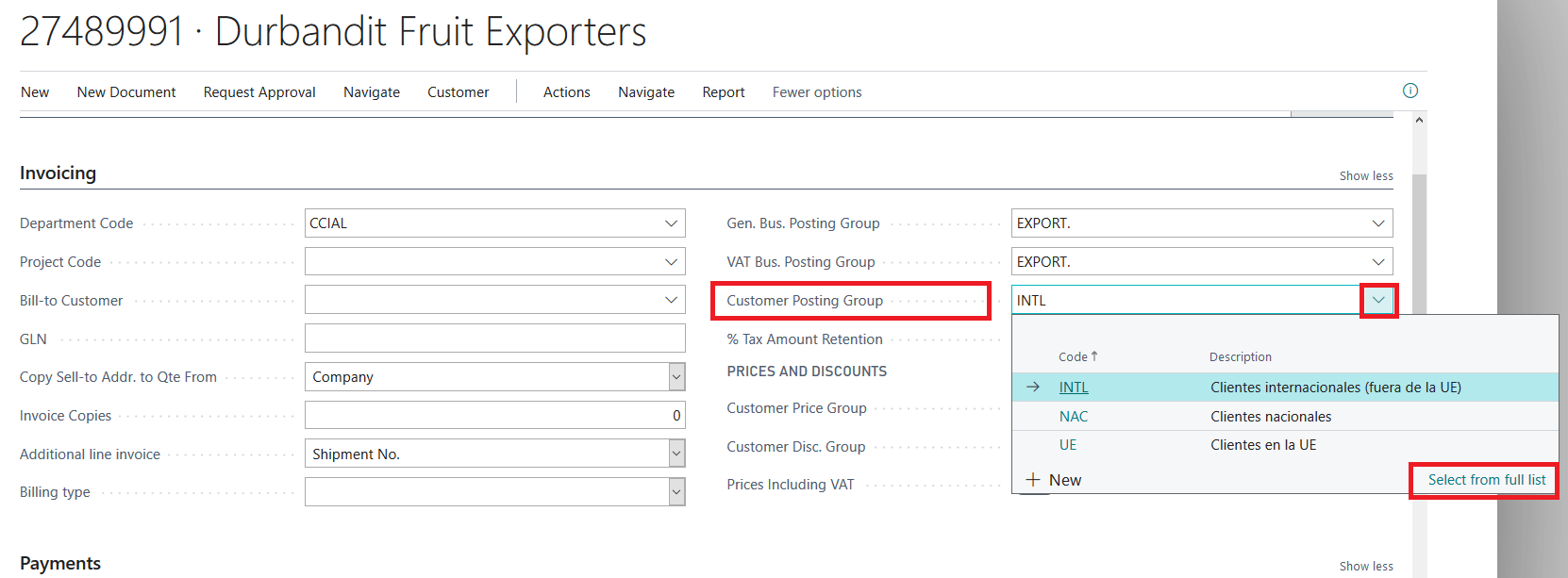Image resolution: width=1568 pixels, height=578 pixels.
Task: Click the '% Tax Amount Retention' label
Action: 805,339
